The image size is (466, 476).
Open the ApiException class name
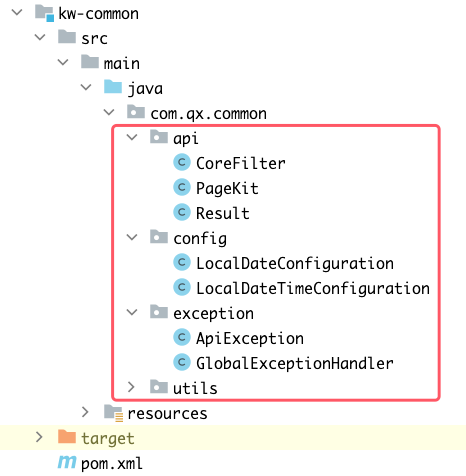(250, 339)
